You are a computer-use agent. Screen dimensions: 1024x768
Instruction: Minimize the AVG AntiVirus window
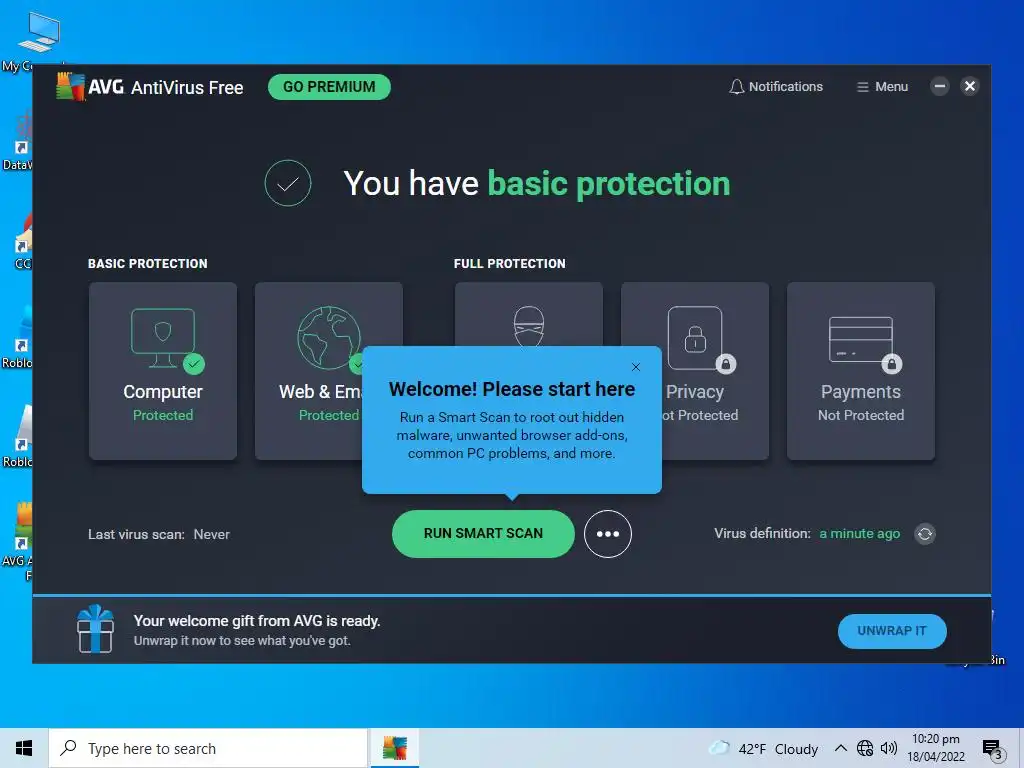(x=940, y=86)
